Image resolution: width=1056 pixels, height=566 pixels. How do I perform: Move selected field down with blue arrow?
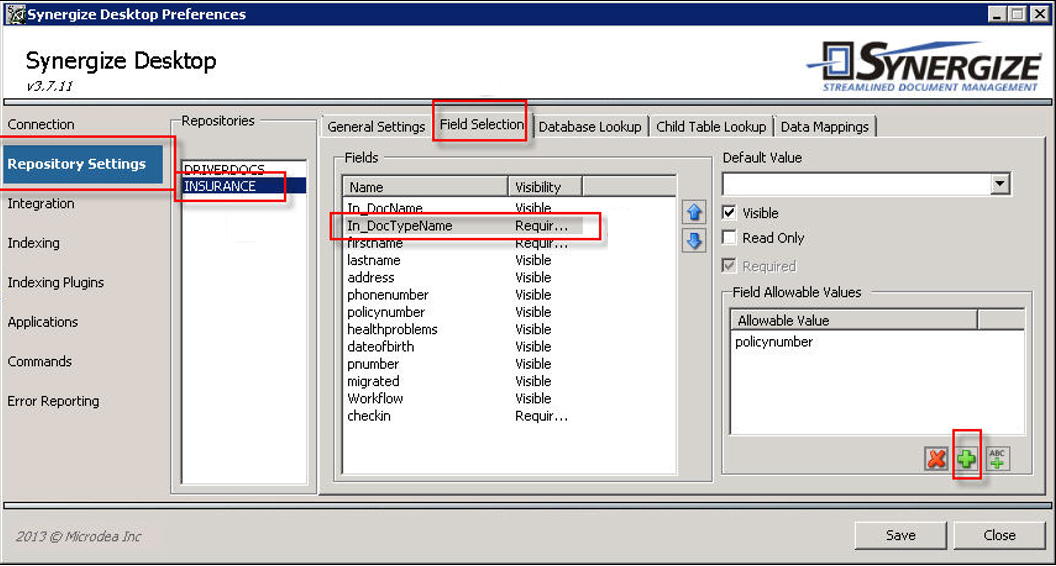(694, 241)
